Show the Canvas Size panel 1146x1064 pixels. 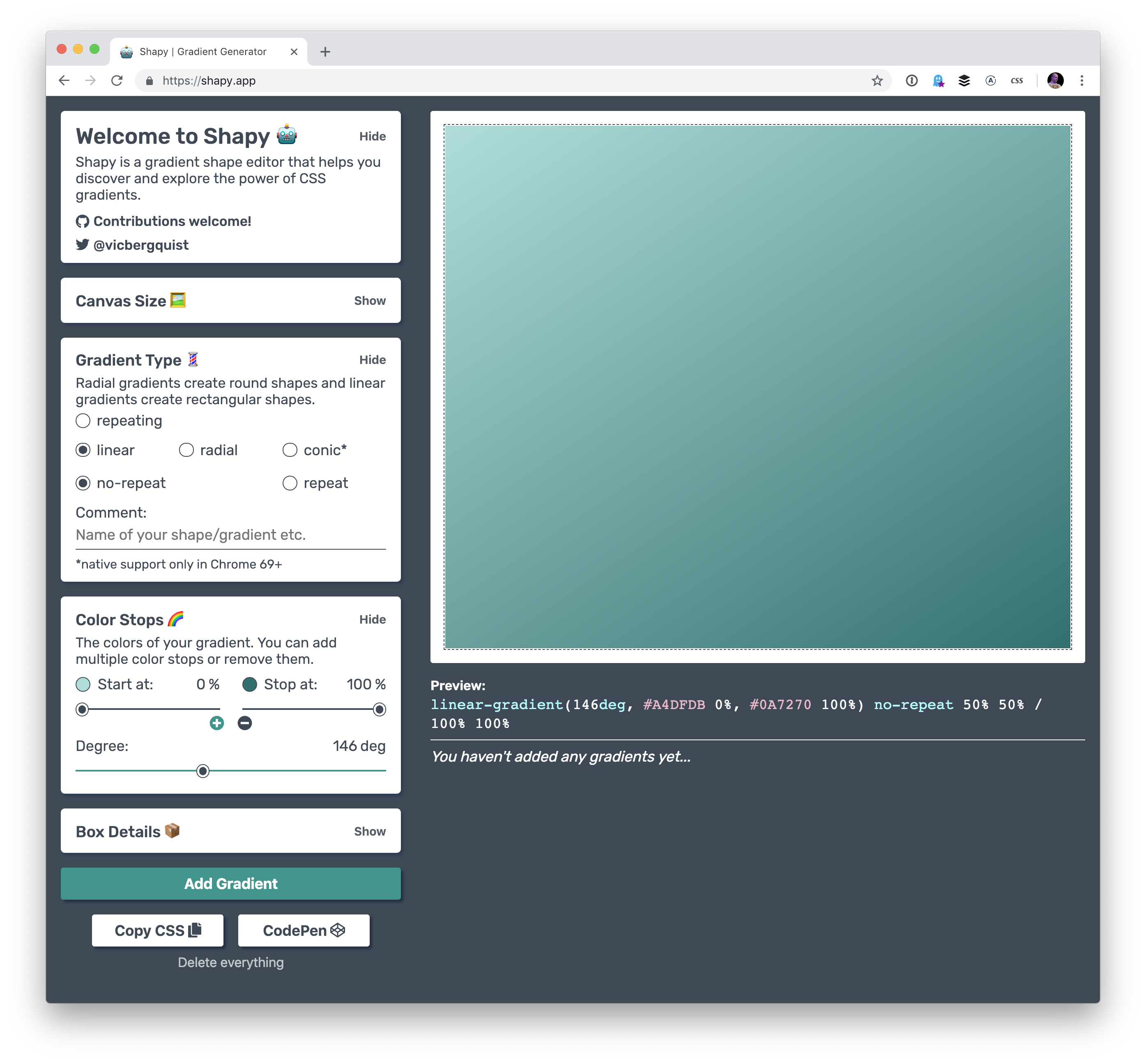coord(370,300)
